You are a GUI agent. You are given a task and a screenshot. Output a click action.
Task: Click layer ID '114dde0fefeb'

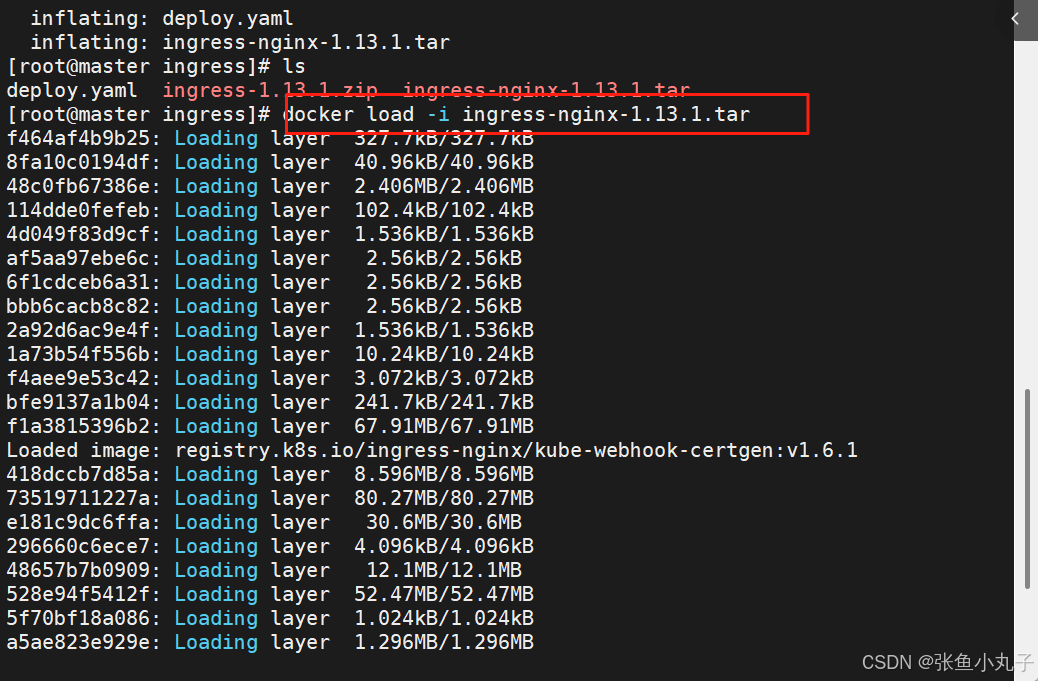click(78, 210)
